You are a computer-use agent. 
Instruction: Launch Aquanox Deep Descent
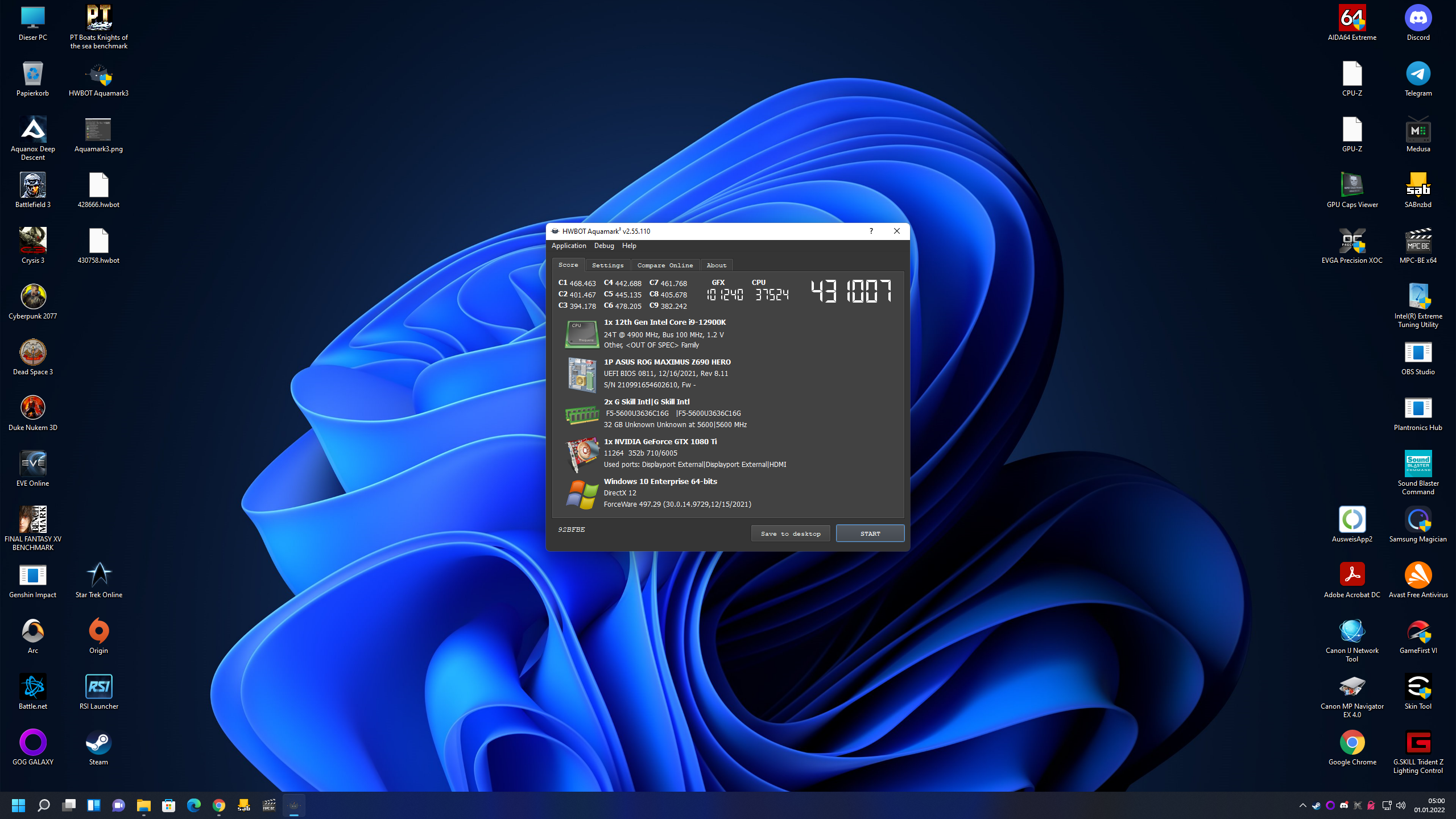coord(33,139)
